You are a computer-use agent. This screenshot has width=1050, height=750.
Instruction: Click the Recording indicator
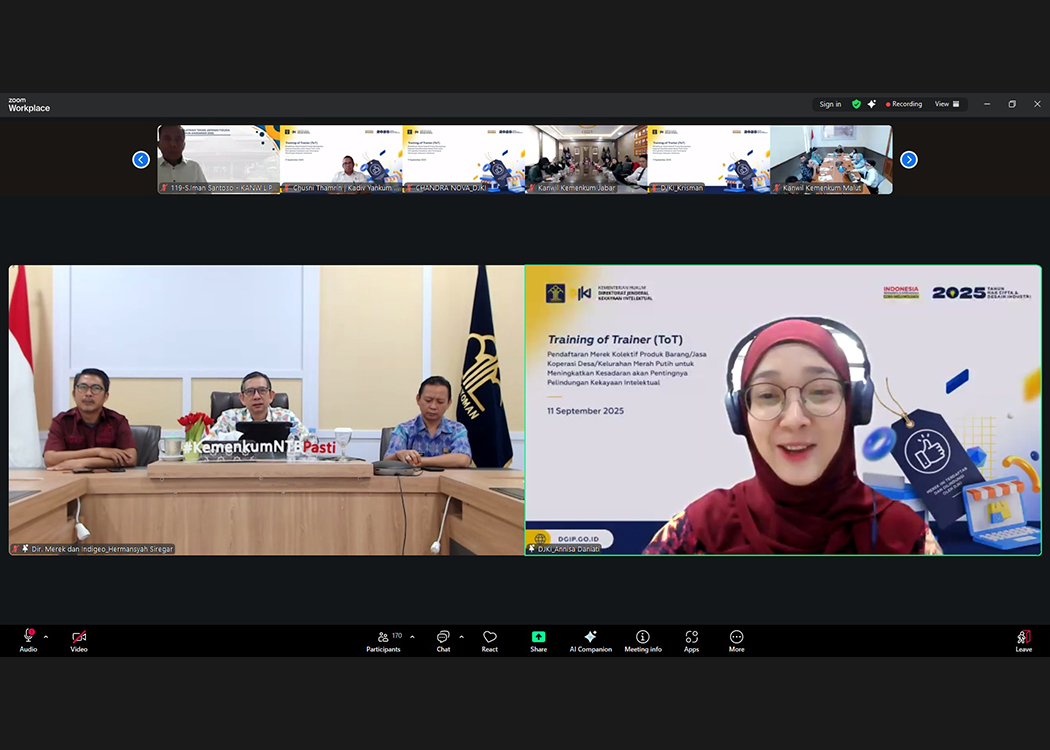pos(904,104)
